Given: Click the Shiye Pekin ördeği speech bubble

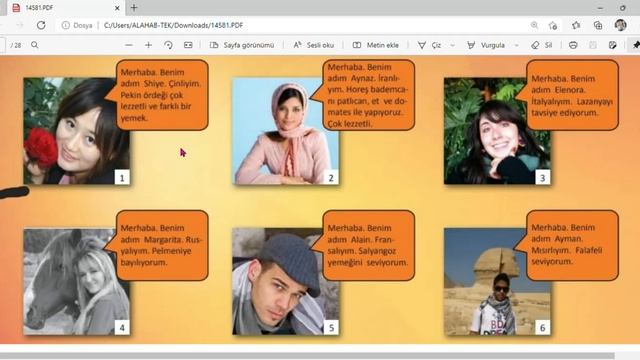Looking at the screenshot, I should coord(162,95).
